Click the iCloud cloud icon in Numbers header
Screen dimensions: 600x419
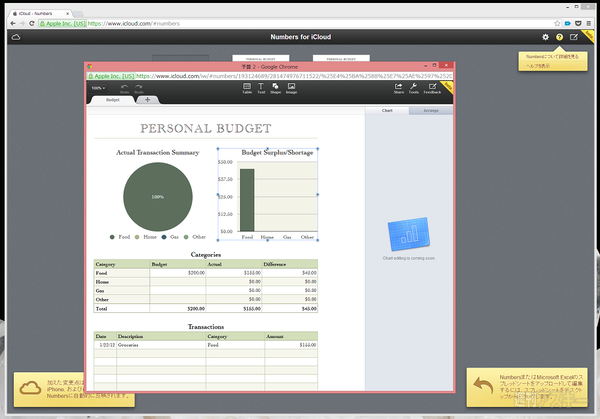tap(16, 37)
